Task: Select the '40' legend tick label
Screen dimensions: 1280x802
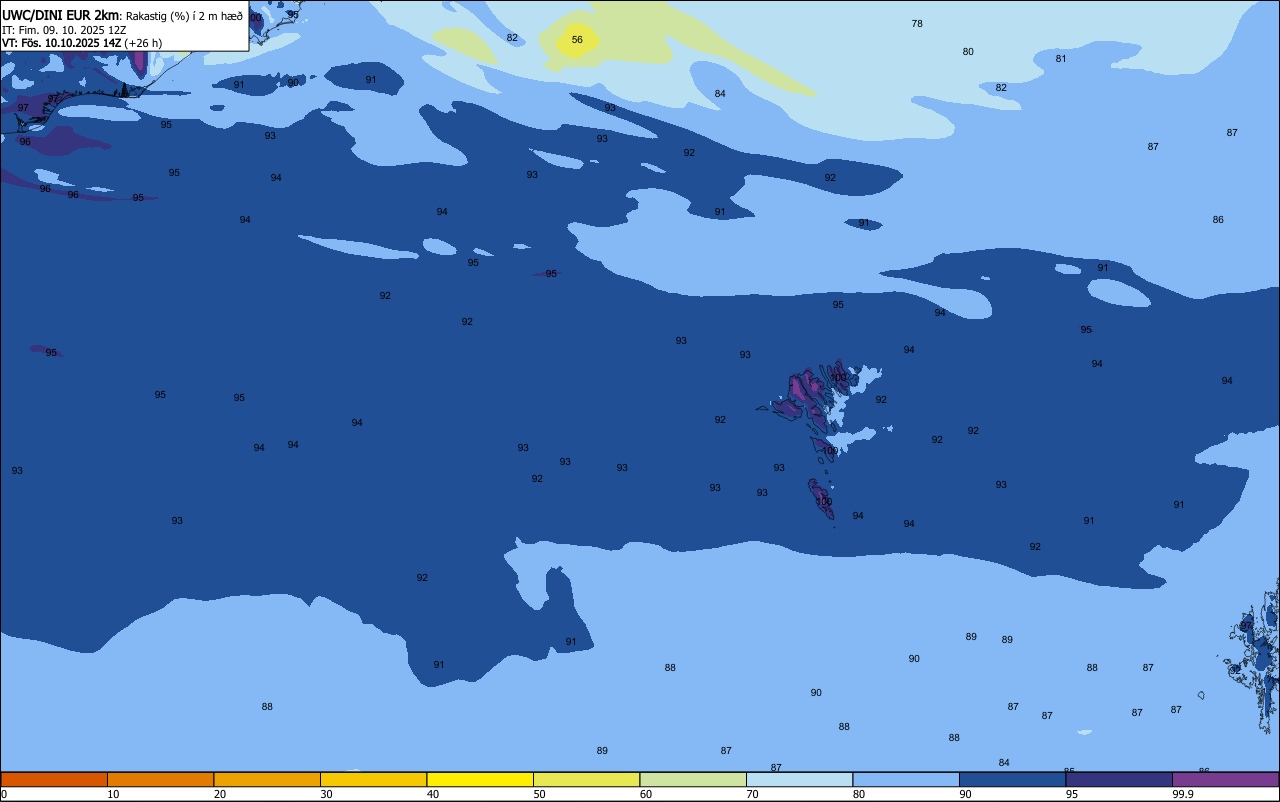Action: pyautogui.click(x=432, y=794)
